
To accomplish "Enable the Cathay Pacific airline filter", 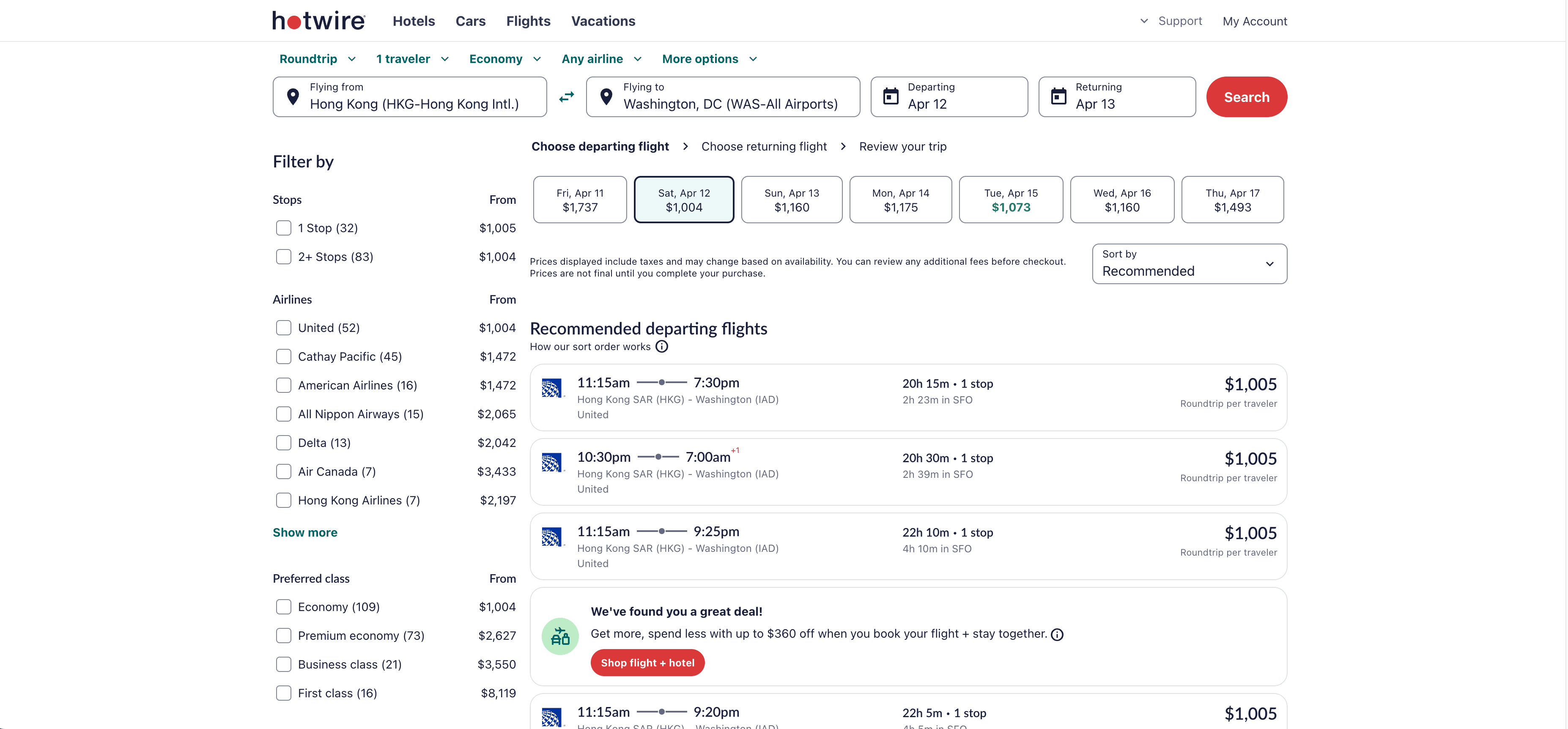I will (x=284, y=356).
